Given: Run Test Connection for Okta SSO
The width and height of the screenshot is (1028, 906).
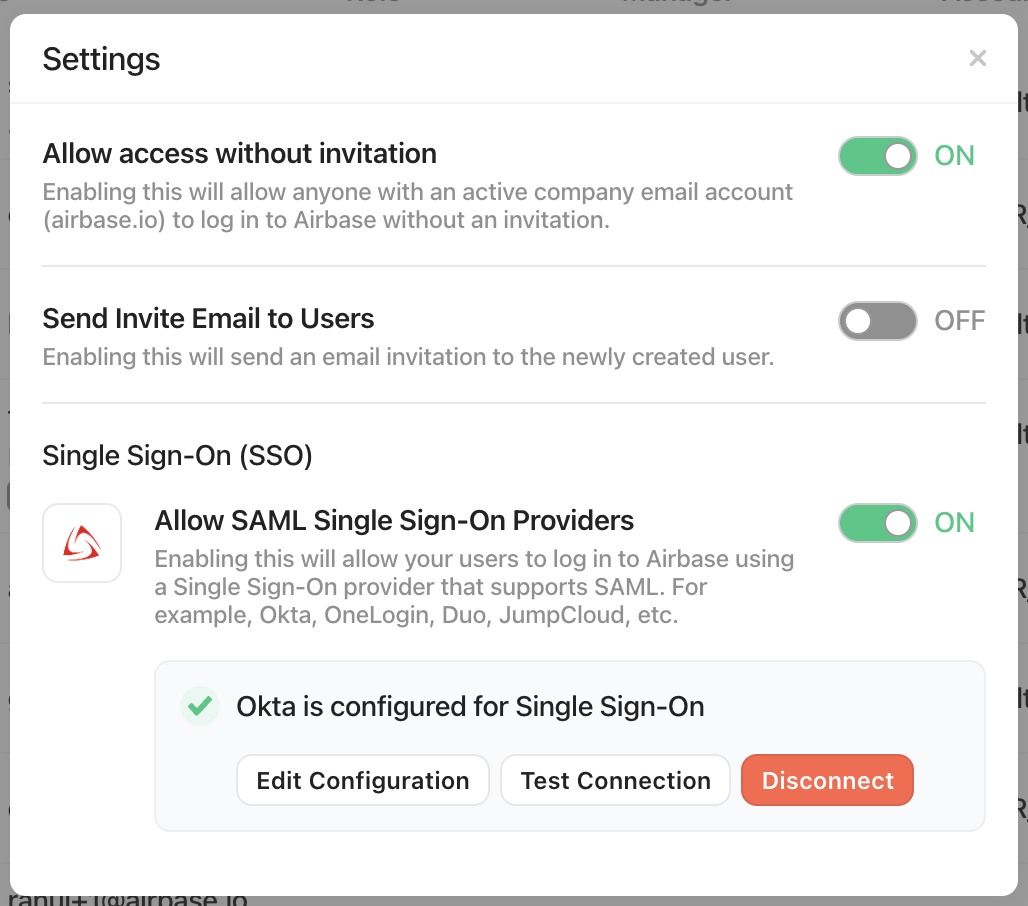Looking at the screenshot, I should (615, 780).
